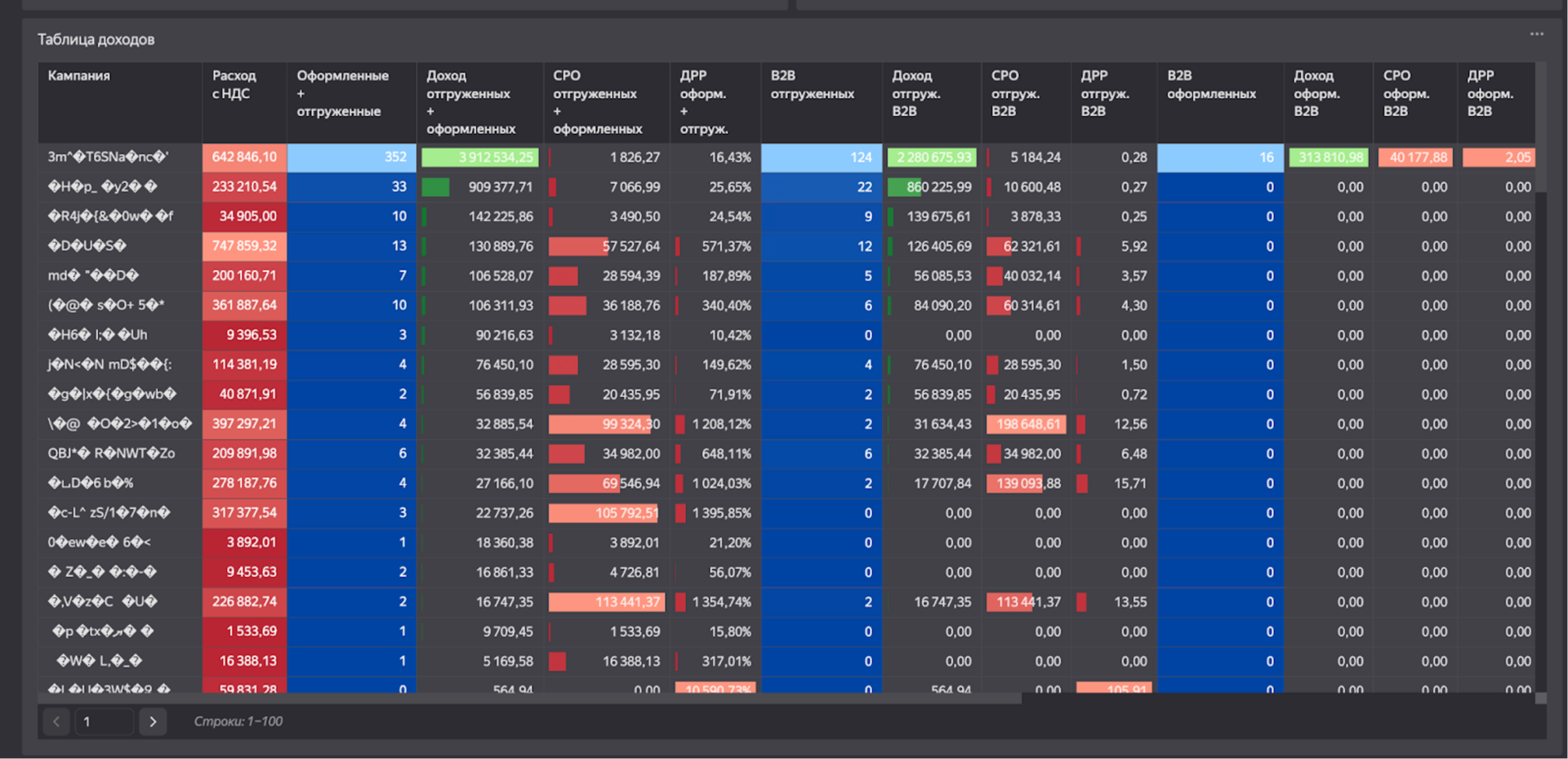Go to the next table page

click(x=153, y=721)
